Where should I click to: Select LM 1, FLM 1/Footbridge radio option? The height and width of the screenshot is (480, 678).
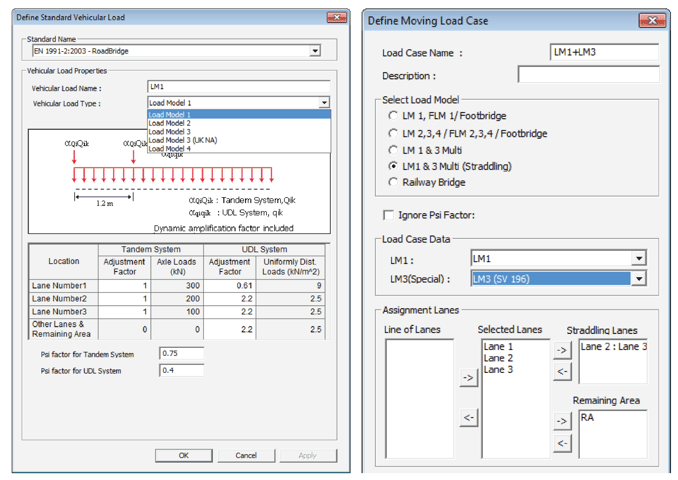click(x=393, y=116)
